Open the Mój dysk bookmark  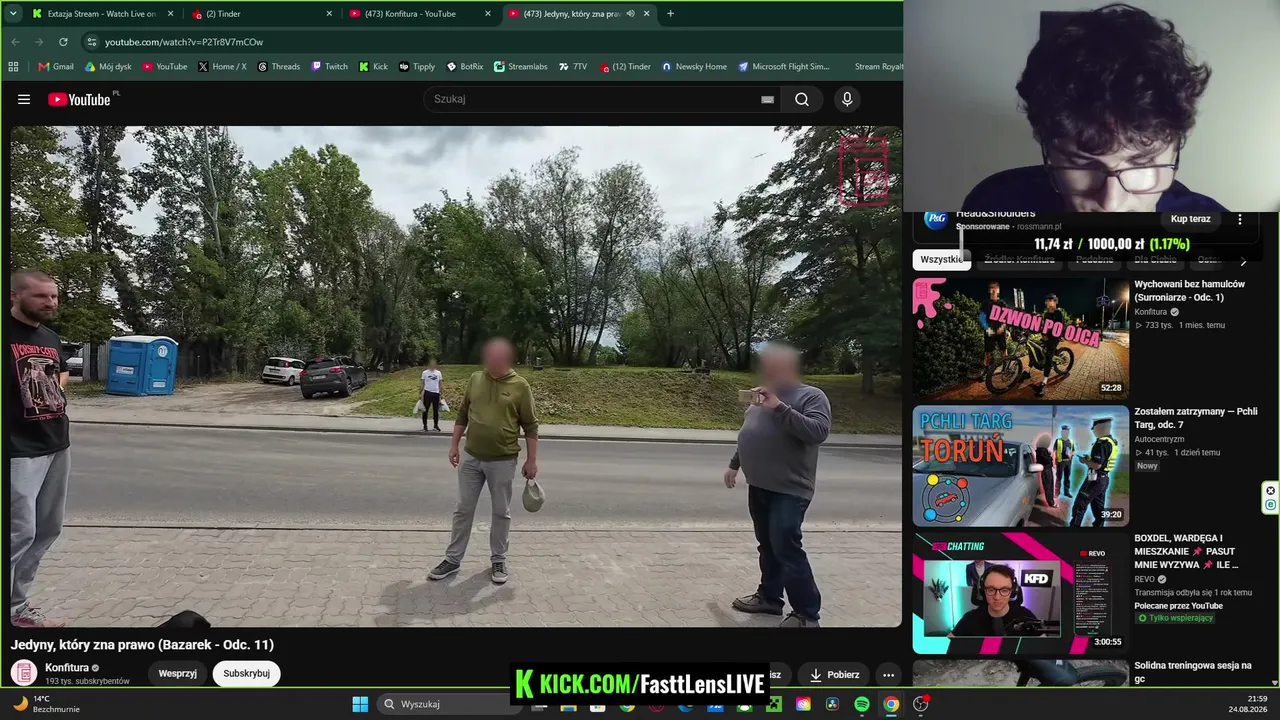(108, 67)
